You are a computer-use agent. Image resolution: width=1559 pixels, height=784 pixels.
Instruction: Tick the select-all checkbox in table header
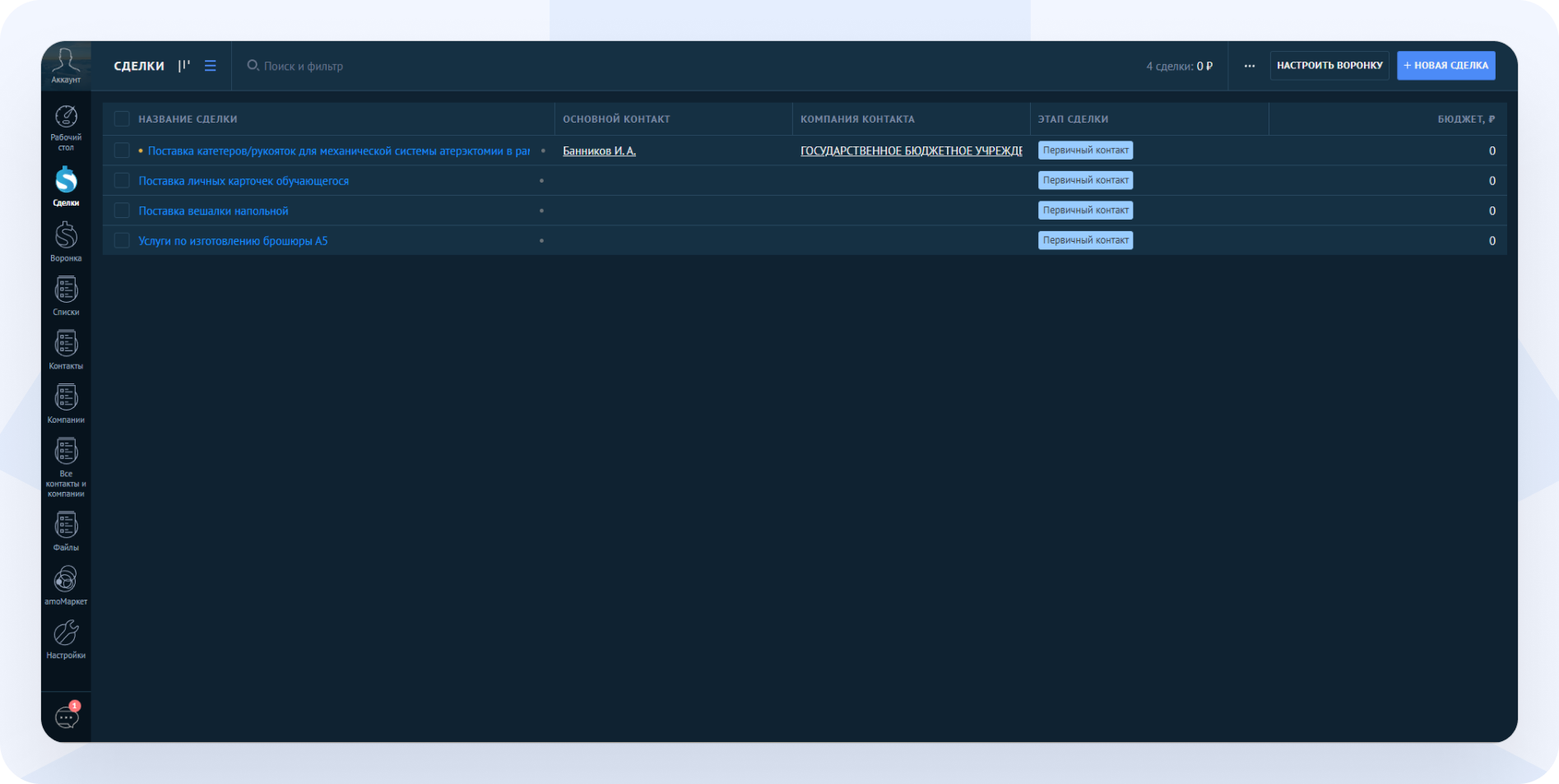(122, 119)
